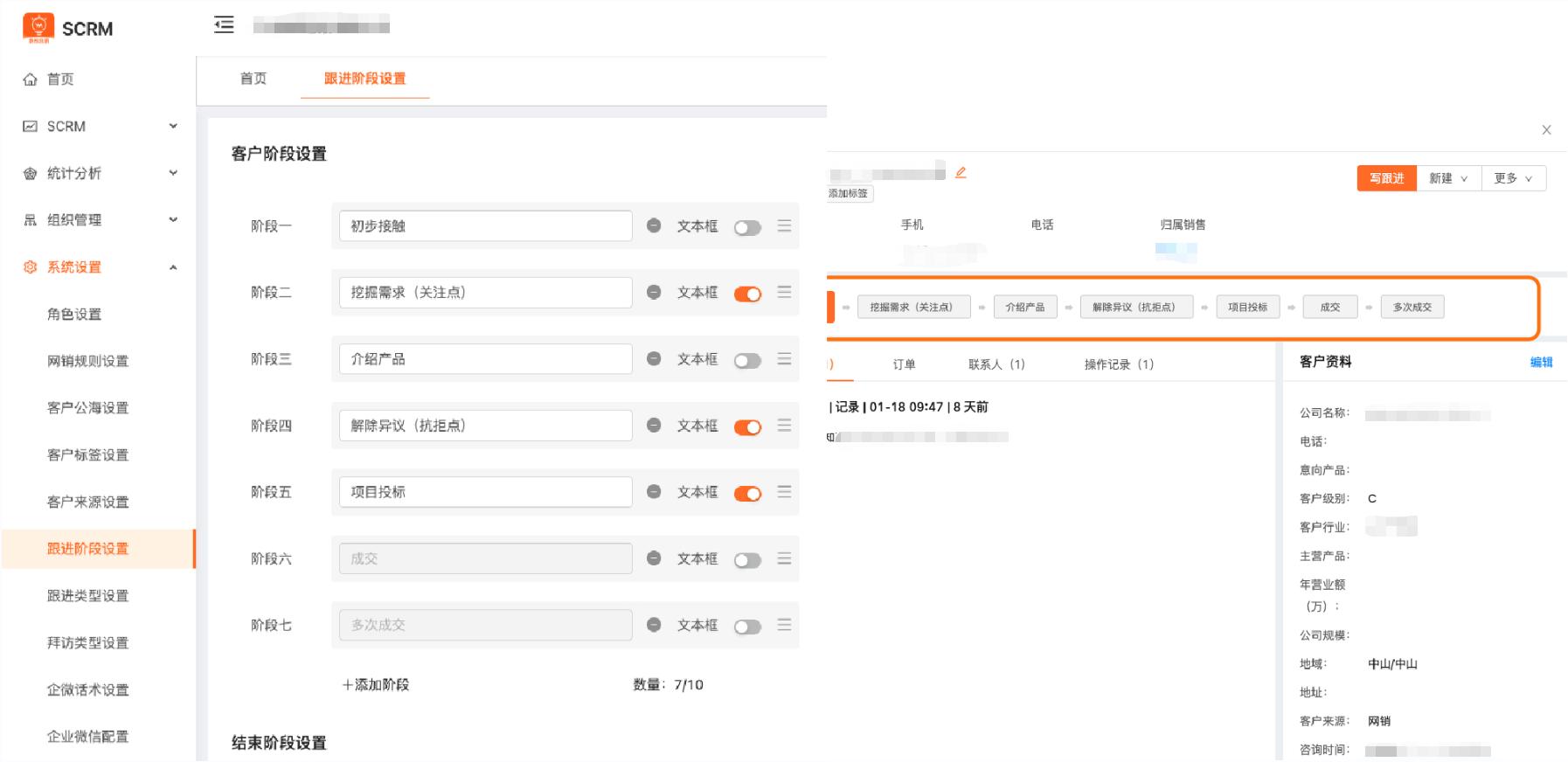
Task: Click the 写跟进 button
Action: [1387, 178]
